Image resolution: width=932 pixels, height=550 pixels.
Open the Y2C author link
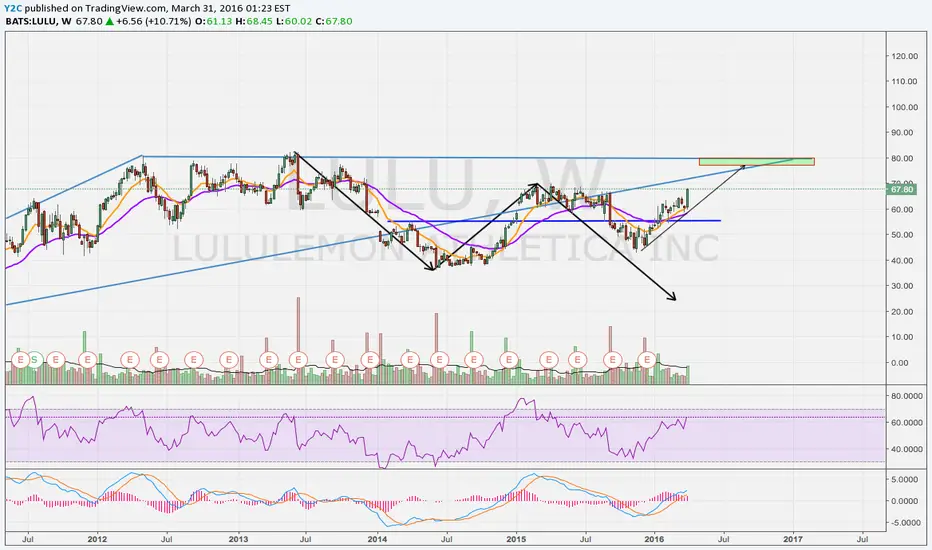[14, 8]
